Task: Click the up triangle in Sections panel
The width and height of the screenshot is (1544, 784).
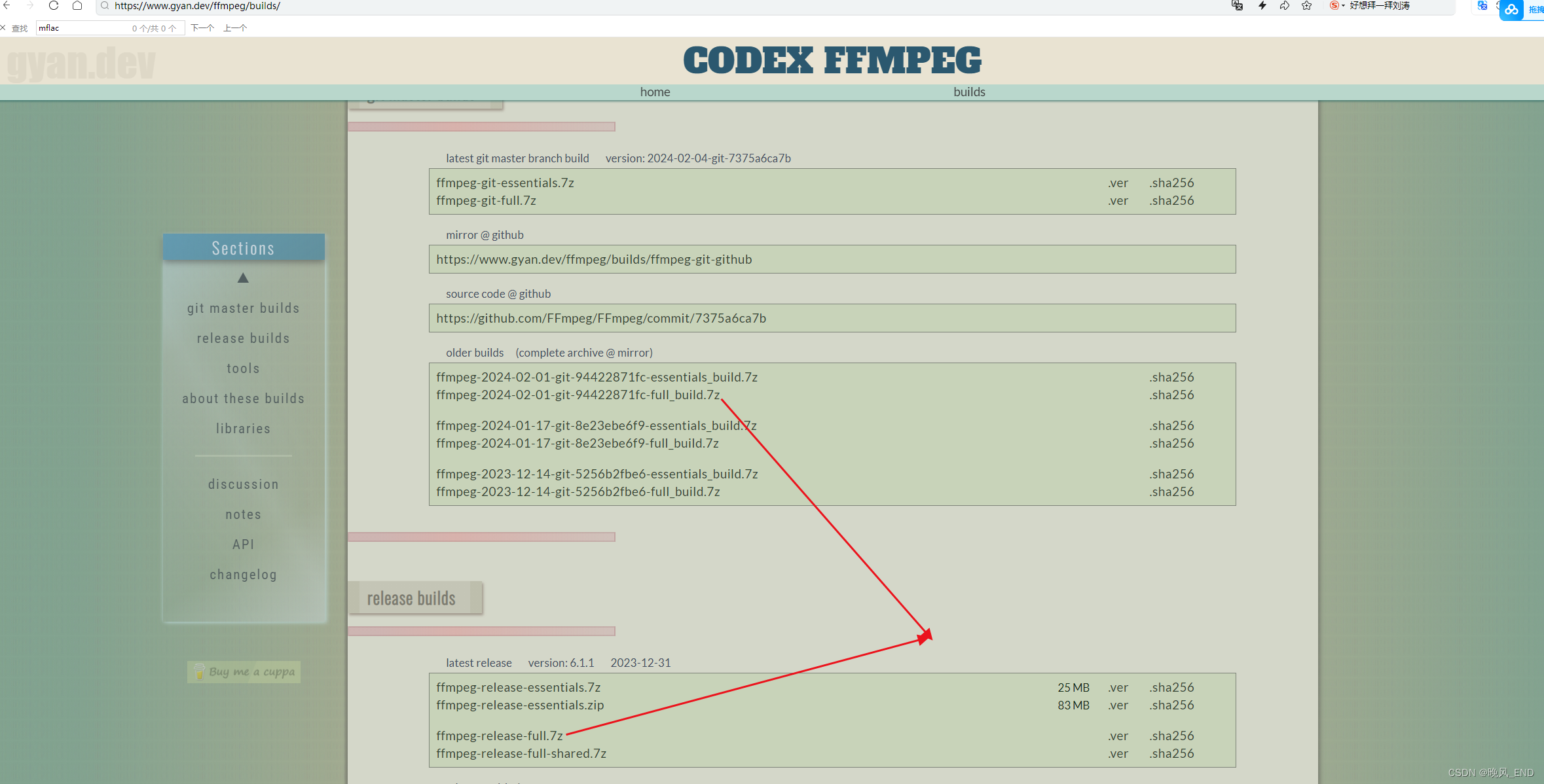Action: pos(243,278)
